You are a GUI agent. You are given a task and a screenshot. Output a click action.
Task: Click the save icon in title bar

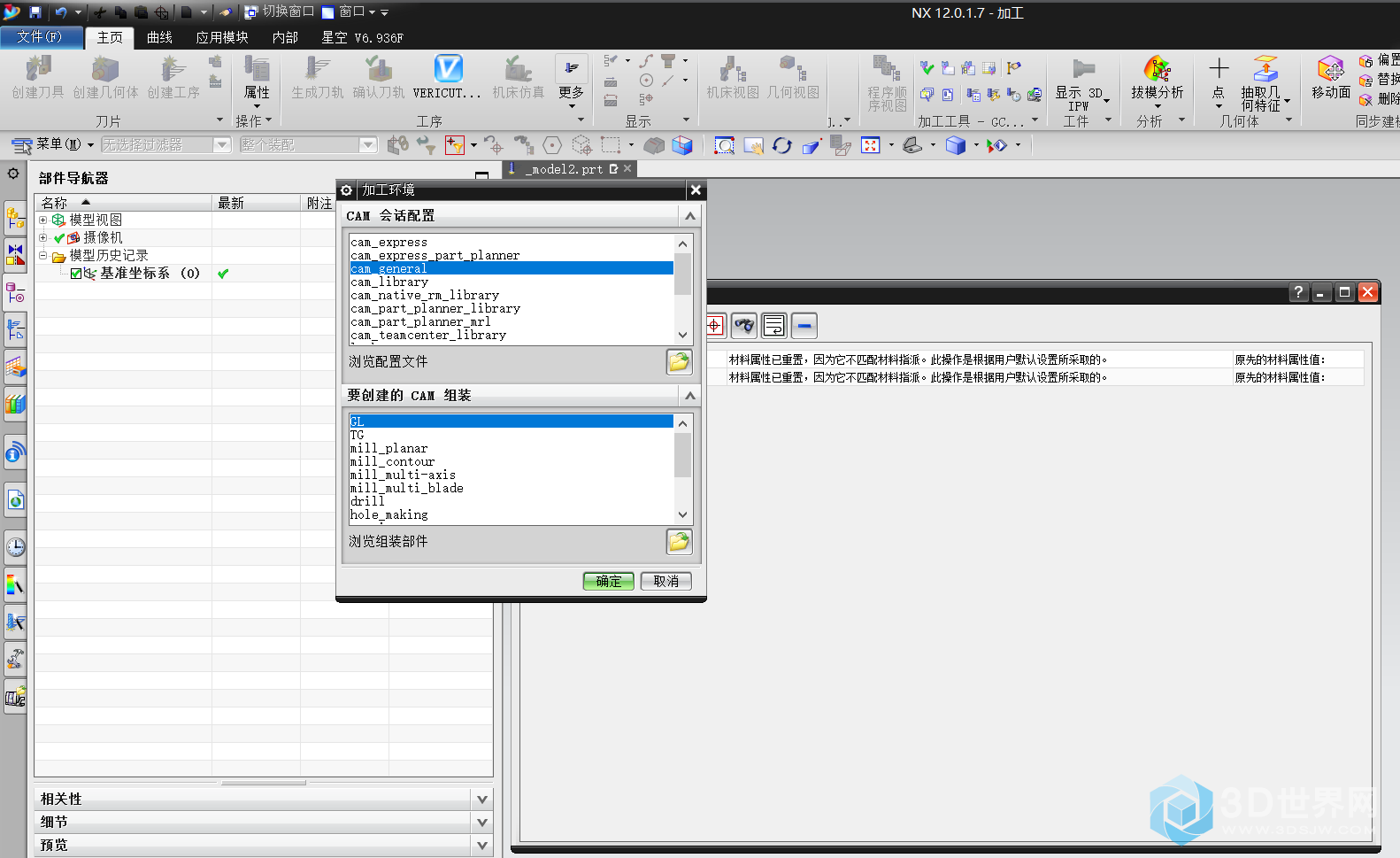35,12
